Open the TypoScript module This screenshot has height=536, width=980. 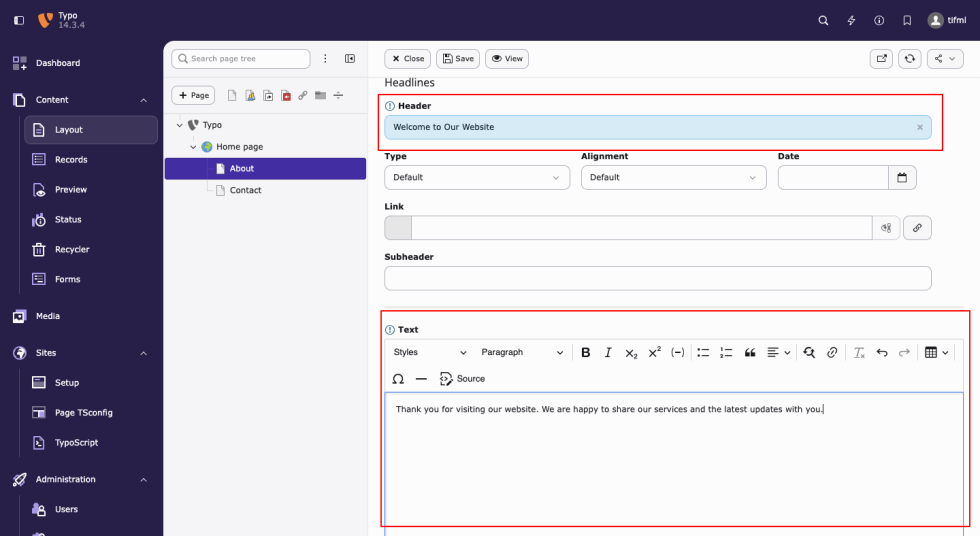(x=91, y=443)
